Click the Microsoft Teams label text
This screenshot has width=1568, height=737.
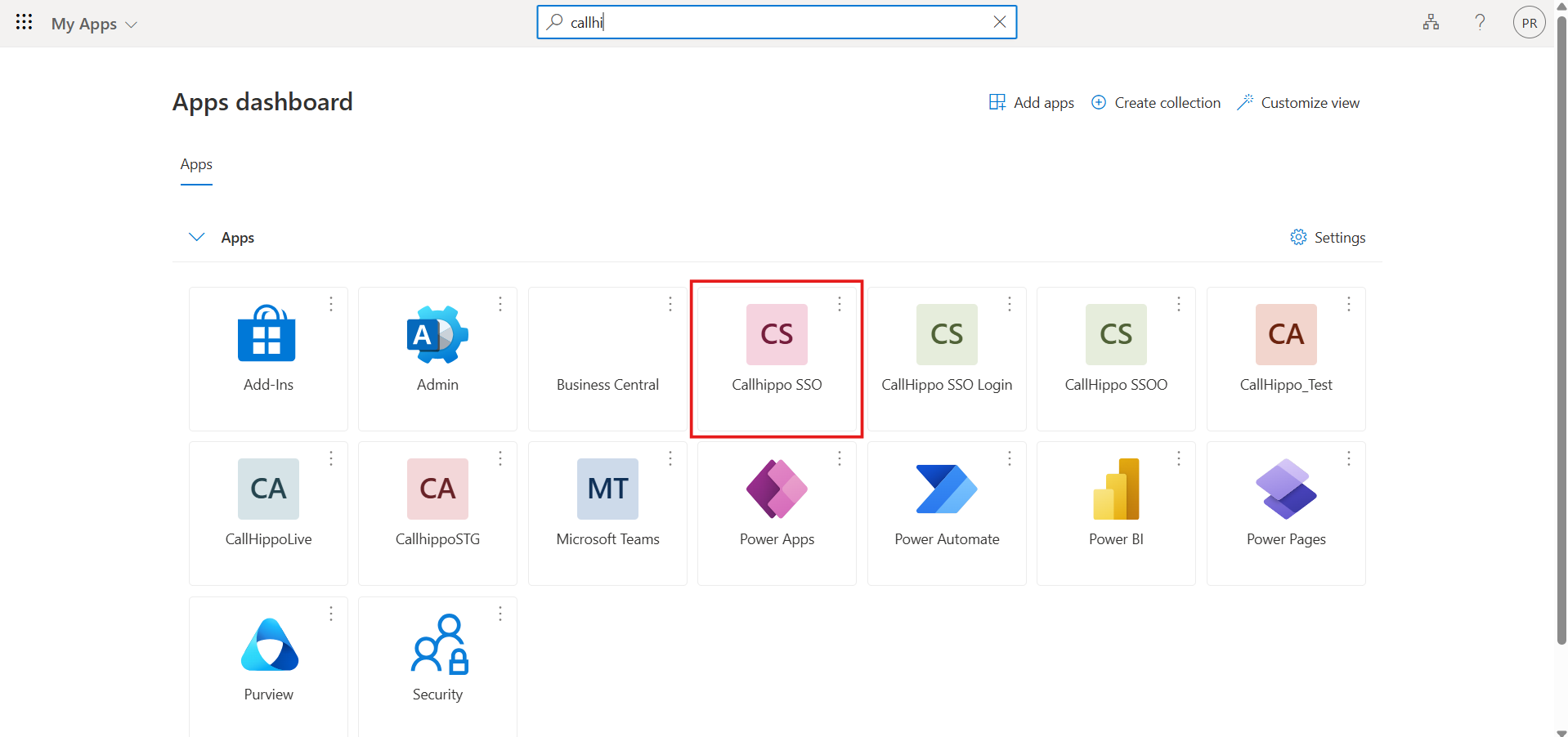(607, 539)
